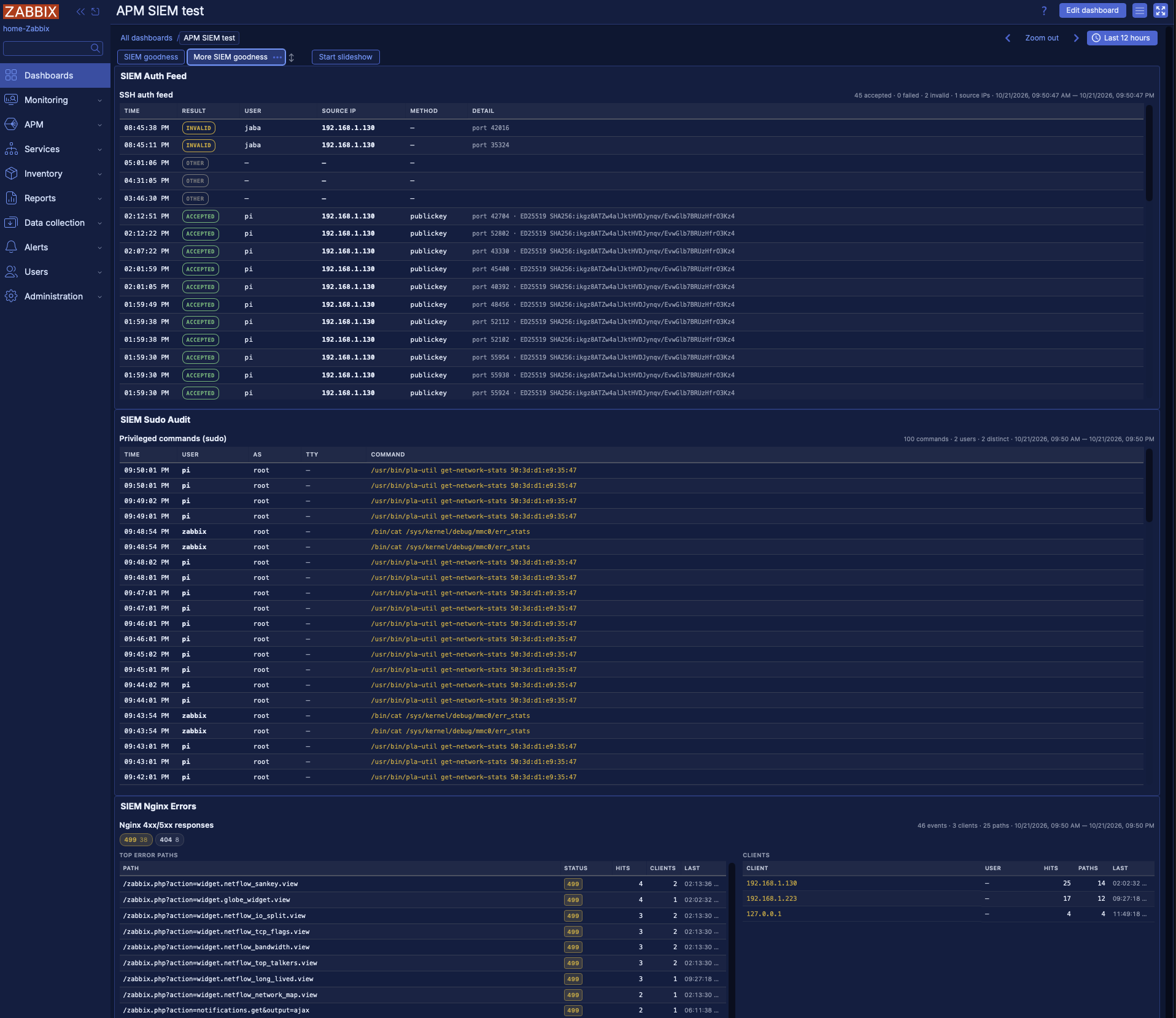Viewport: 1176px width, 1018px height.
Task: Hide the sidebar using the hide icon
Action: pyautogui.click(x=95, y=12)
